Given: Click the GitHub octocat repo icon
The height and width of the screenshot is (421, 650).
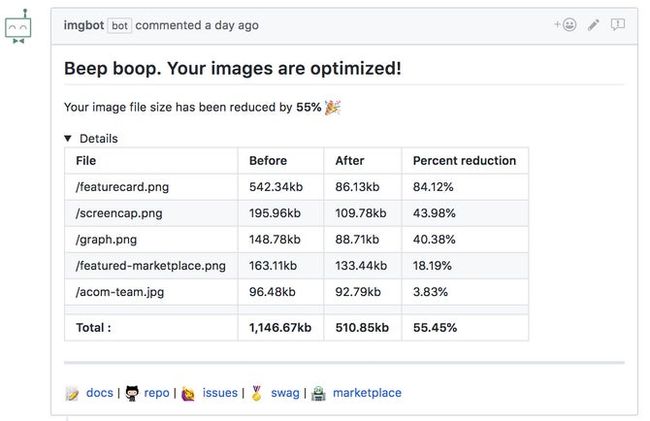Looking at the screenshot, I should pyautogui.click(x=132, y=394).
